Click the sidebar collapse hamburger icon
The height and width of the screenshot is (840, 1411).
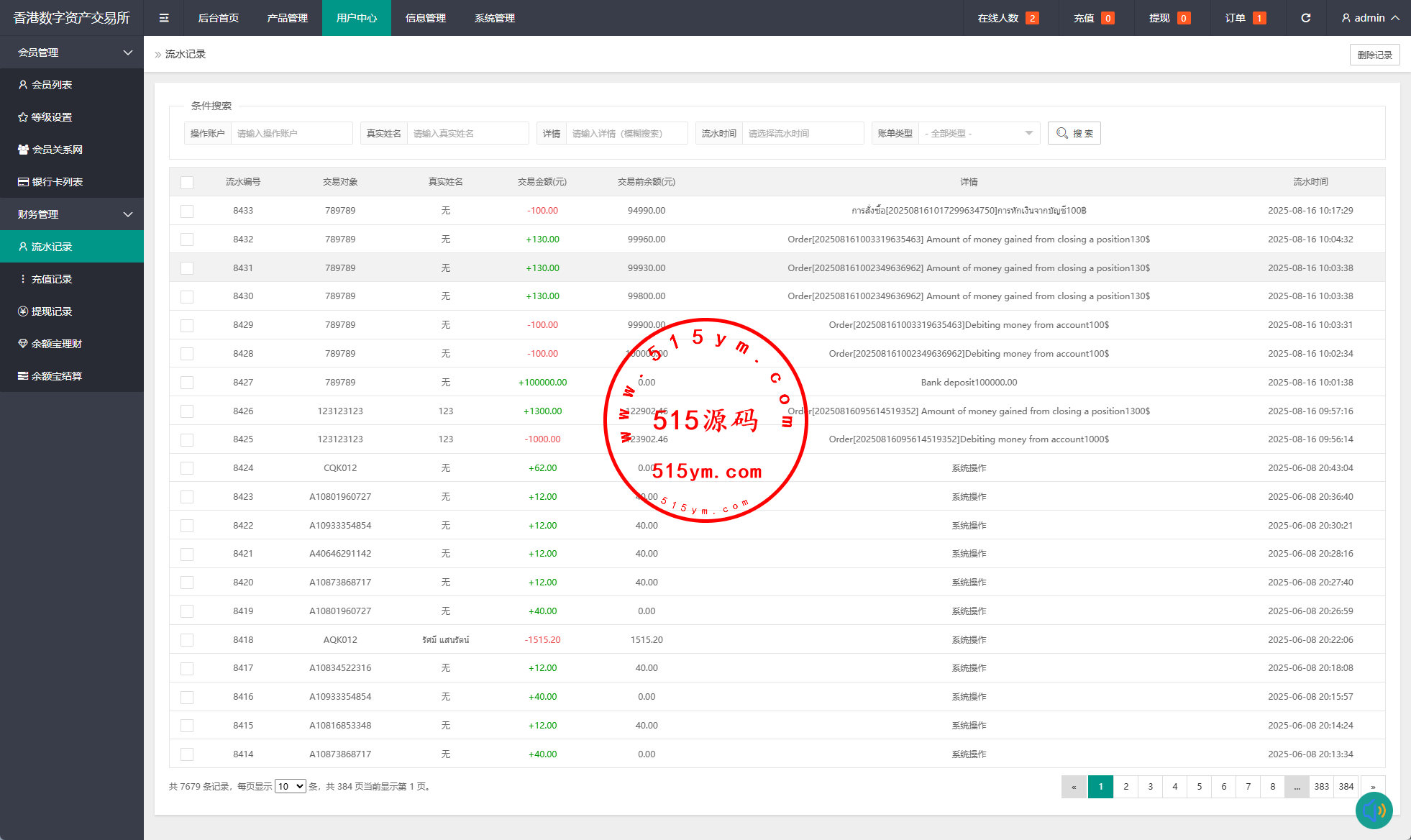164,18
